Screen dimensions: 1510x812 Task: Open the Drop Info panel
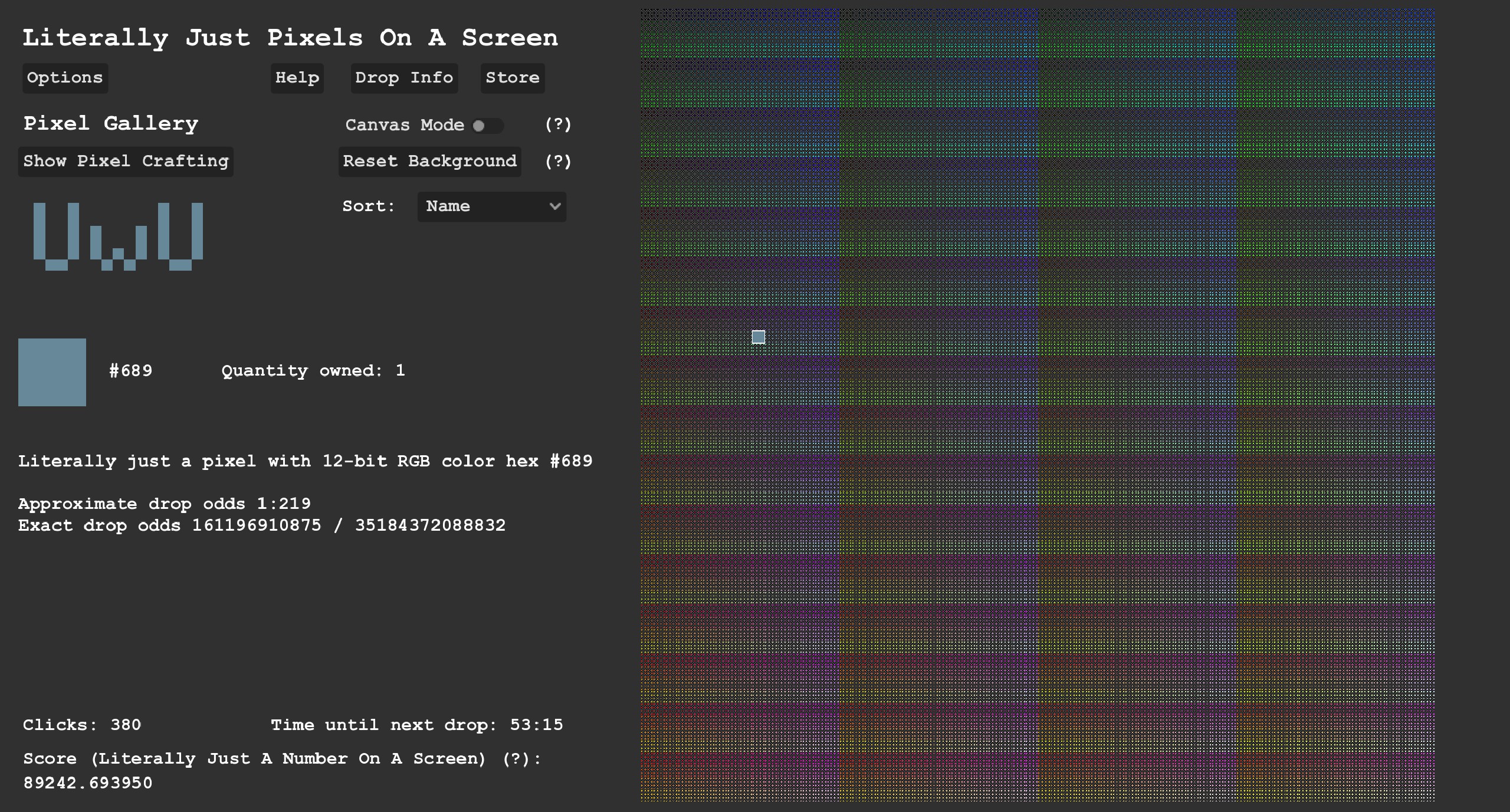(404, 78)
